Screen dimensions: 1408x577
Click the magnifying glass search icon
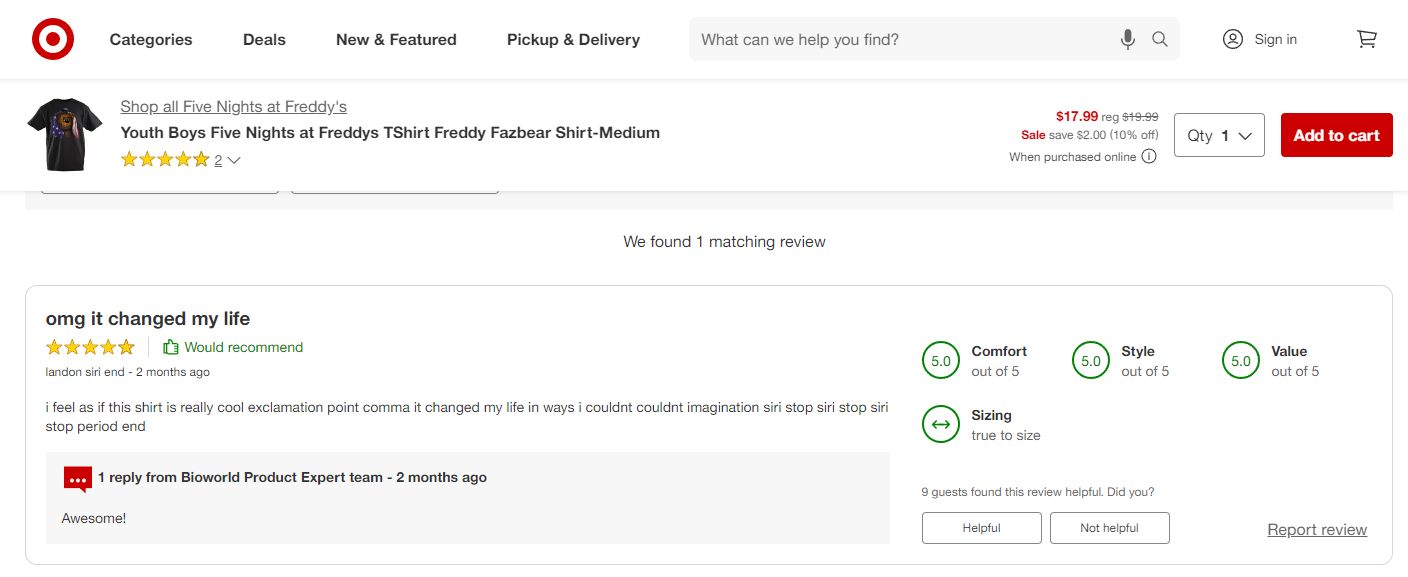1159,39
